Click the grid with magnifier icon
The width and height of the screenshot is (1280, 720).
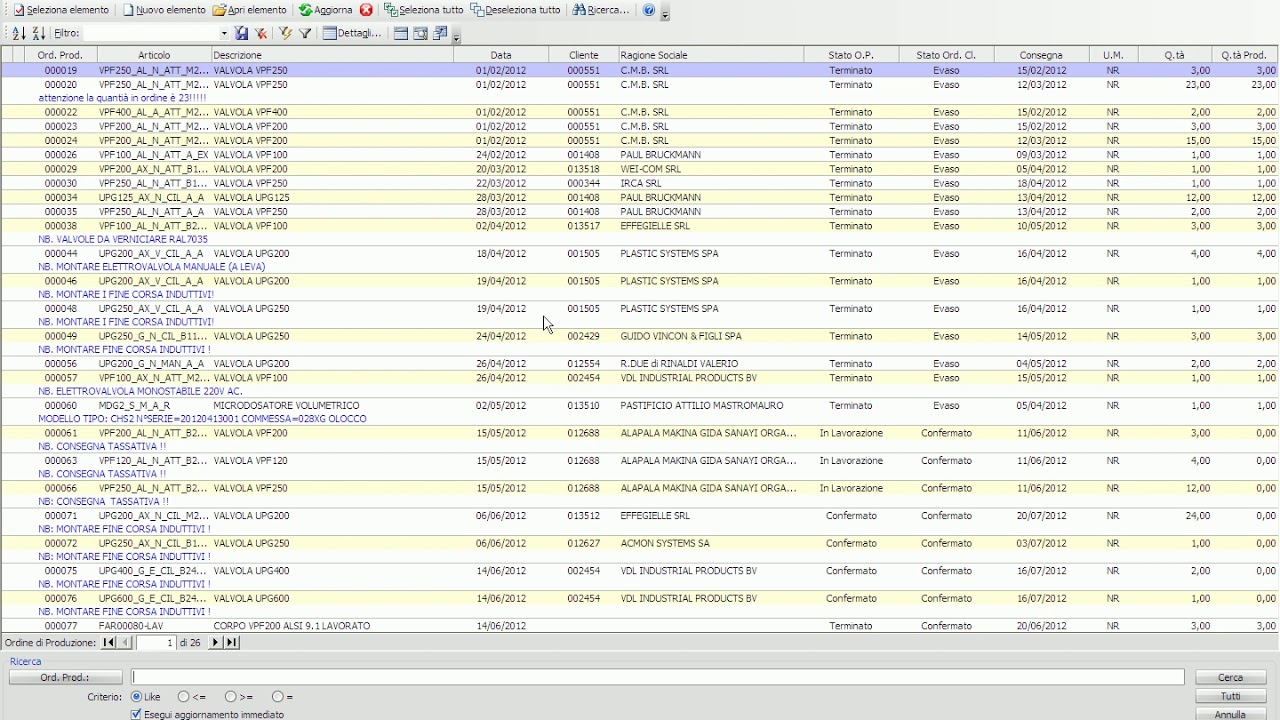tap(420, 33)
